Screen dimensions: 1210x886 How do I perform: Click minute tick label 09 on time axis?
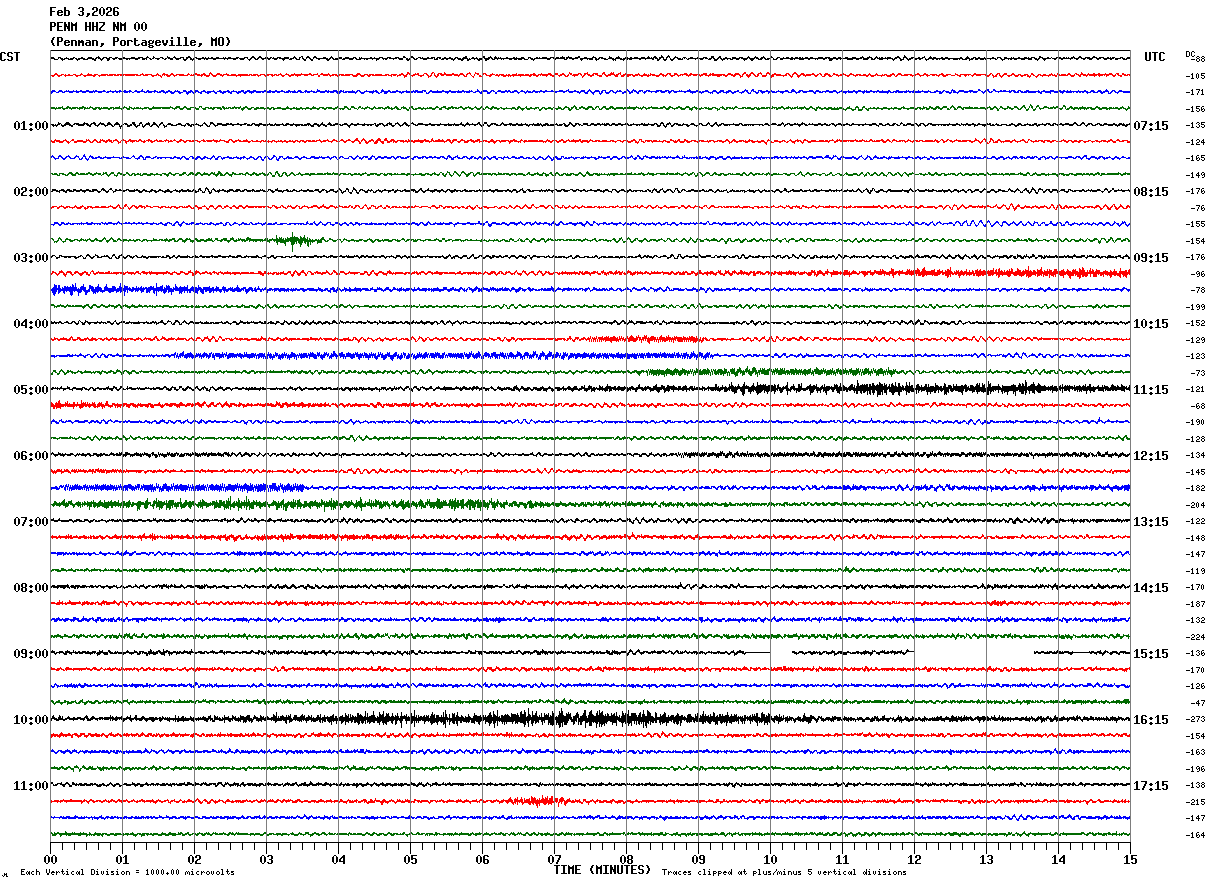(x=698, y=859)
